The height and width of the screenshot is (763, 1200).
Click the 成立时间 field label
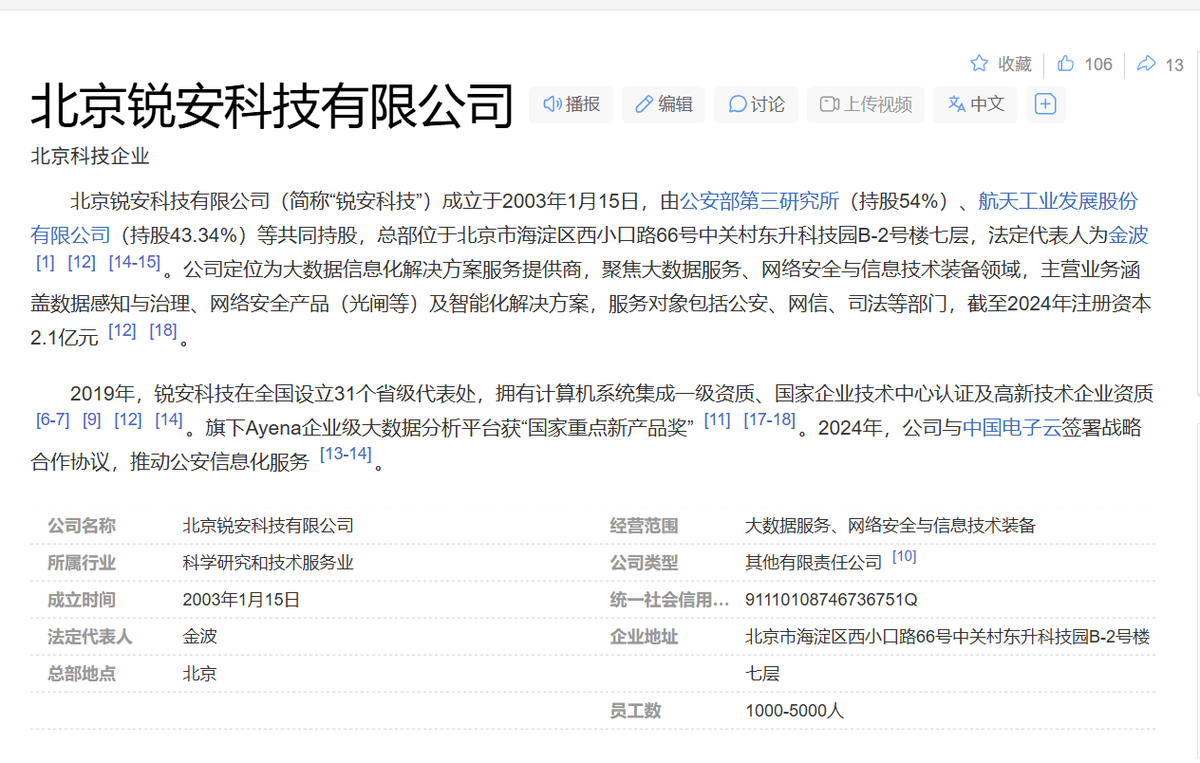click(x=82, y=600)
